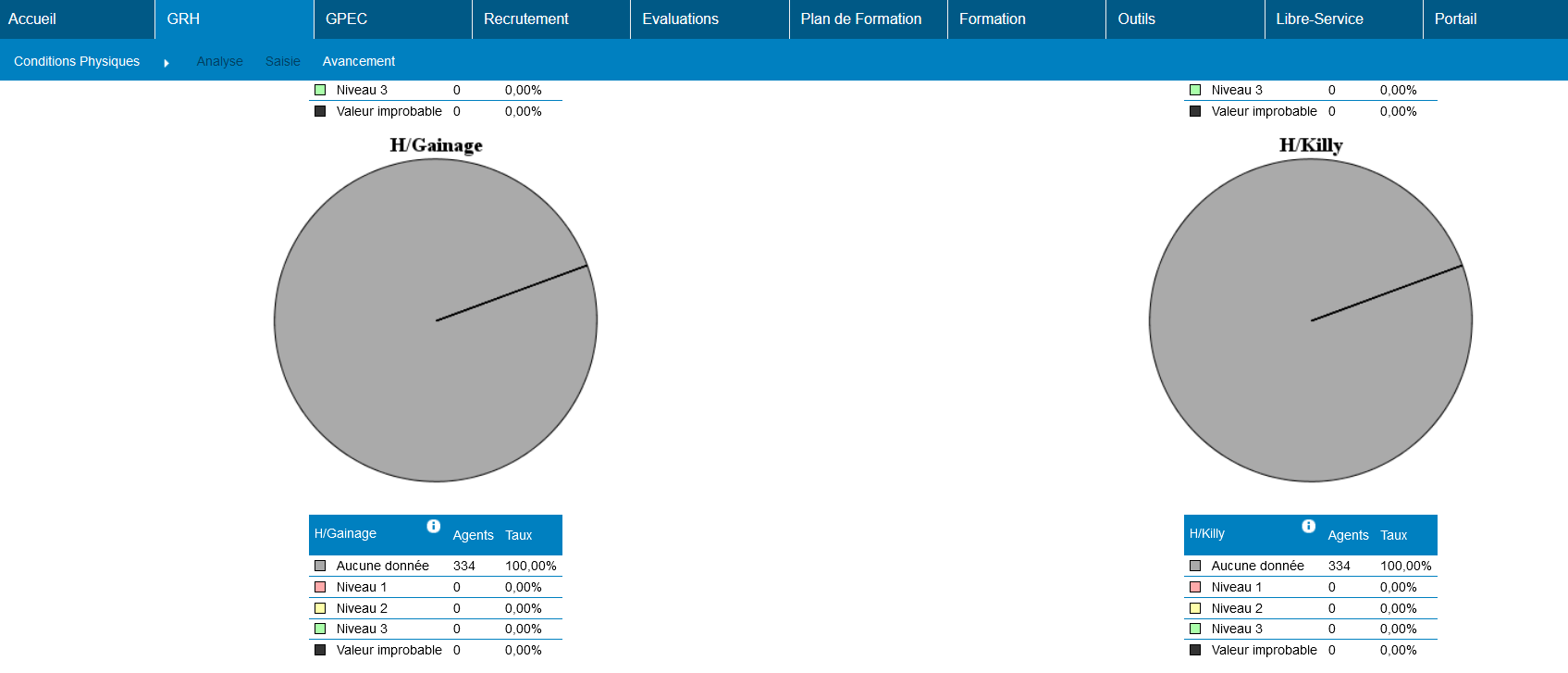Click the info icon in H/Killy header

tap(1308, 527)
